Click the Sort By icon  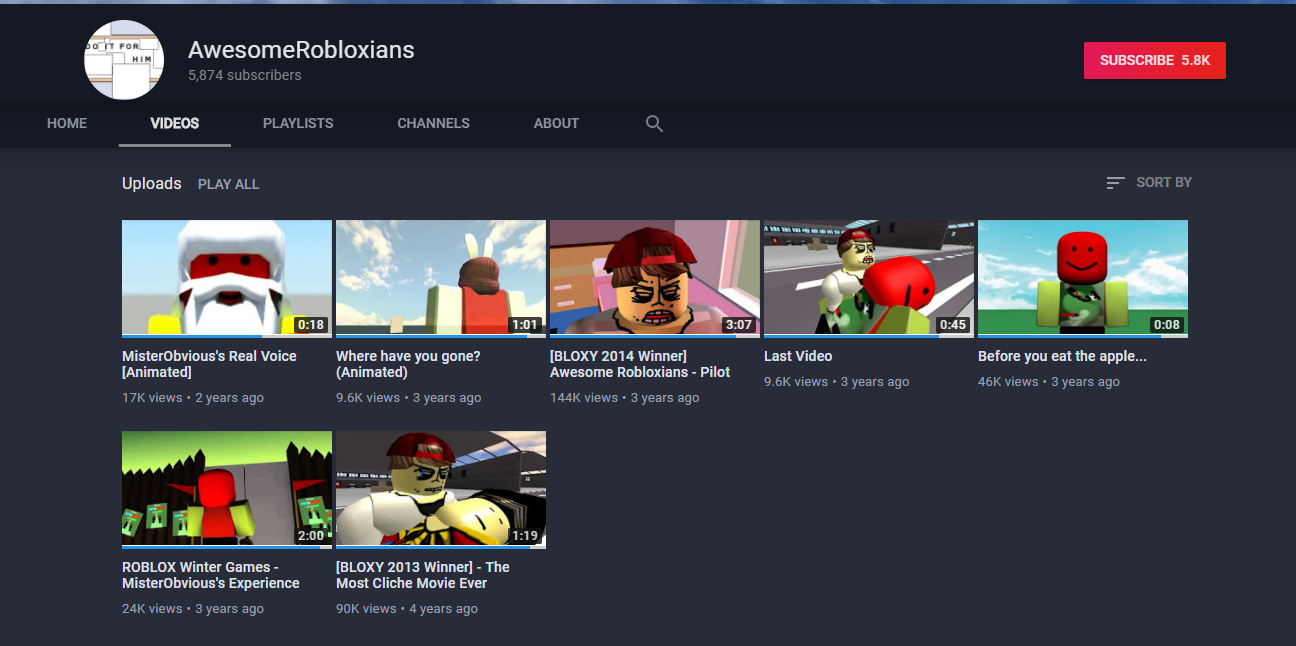1115,183
